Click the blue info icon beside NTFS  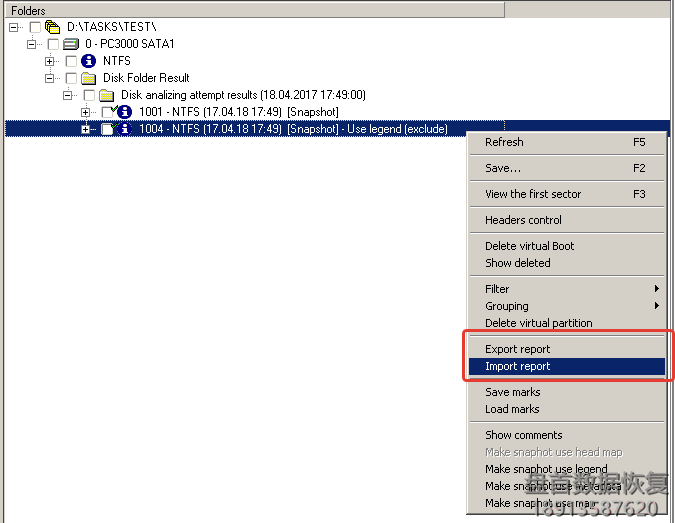pos(89,61)
